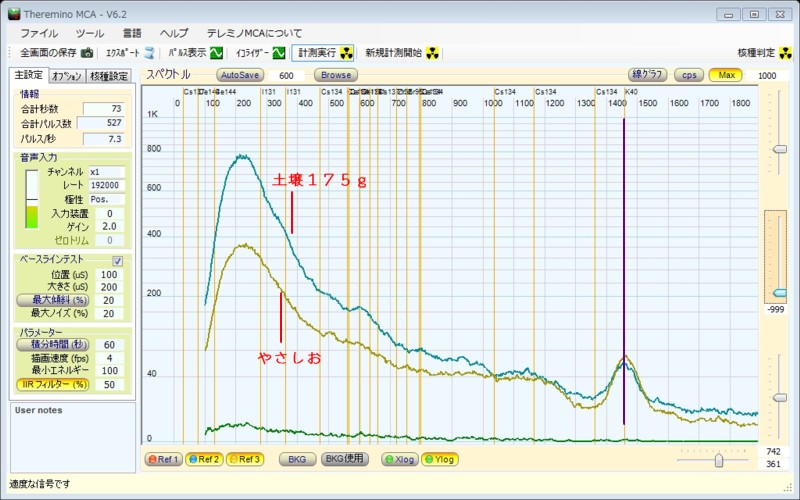Click 全画面の保存 toolbar label
The image size is (800, 500).
tap(48, 53)
